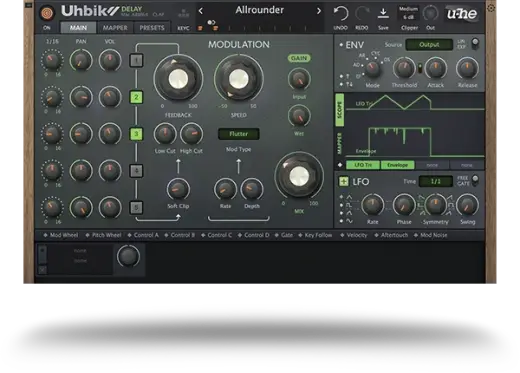Viewport: 520px width, 373px height.
Task: Click the Control C modulation source label
Action: (219, 235)
